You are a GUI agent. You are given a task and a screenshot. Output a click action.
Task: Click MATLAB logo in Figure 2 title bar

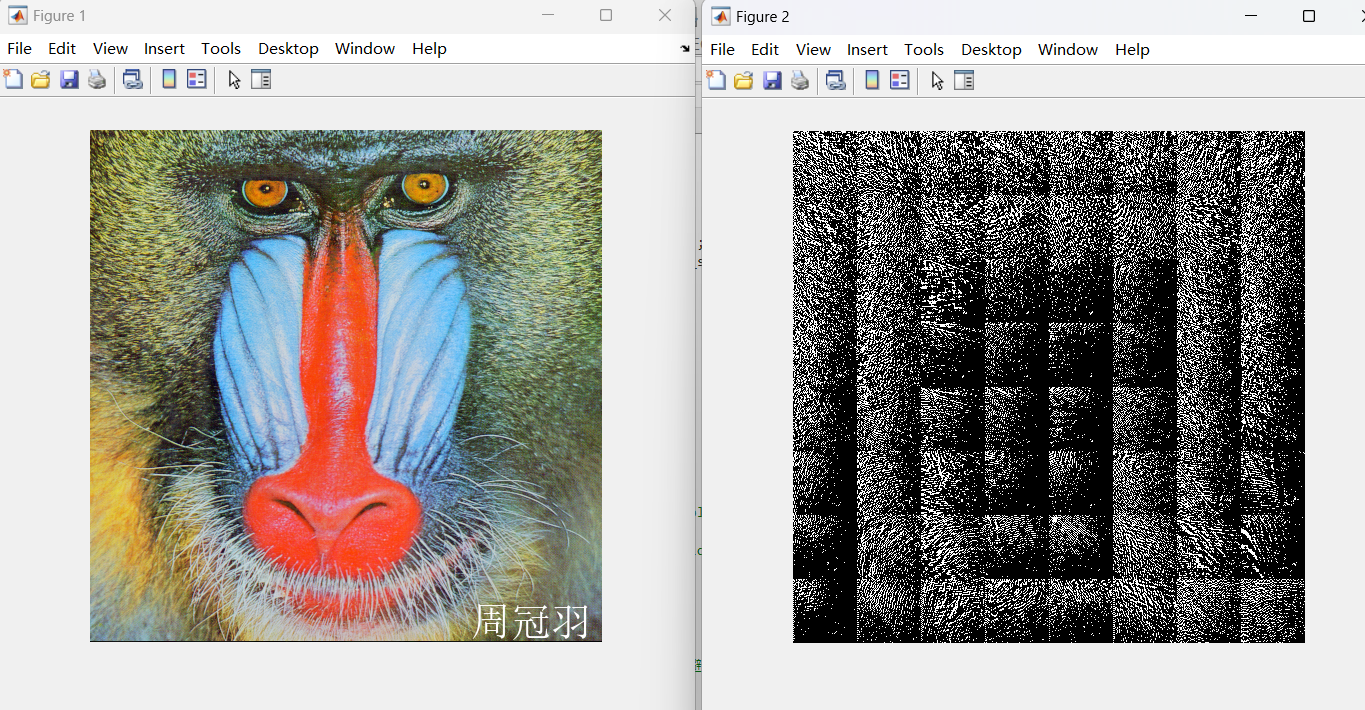720,16
